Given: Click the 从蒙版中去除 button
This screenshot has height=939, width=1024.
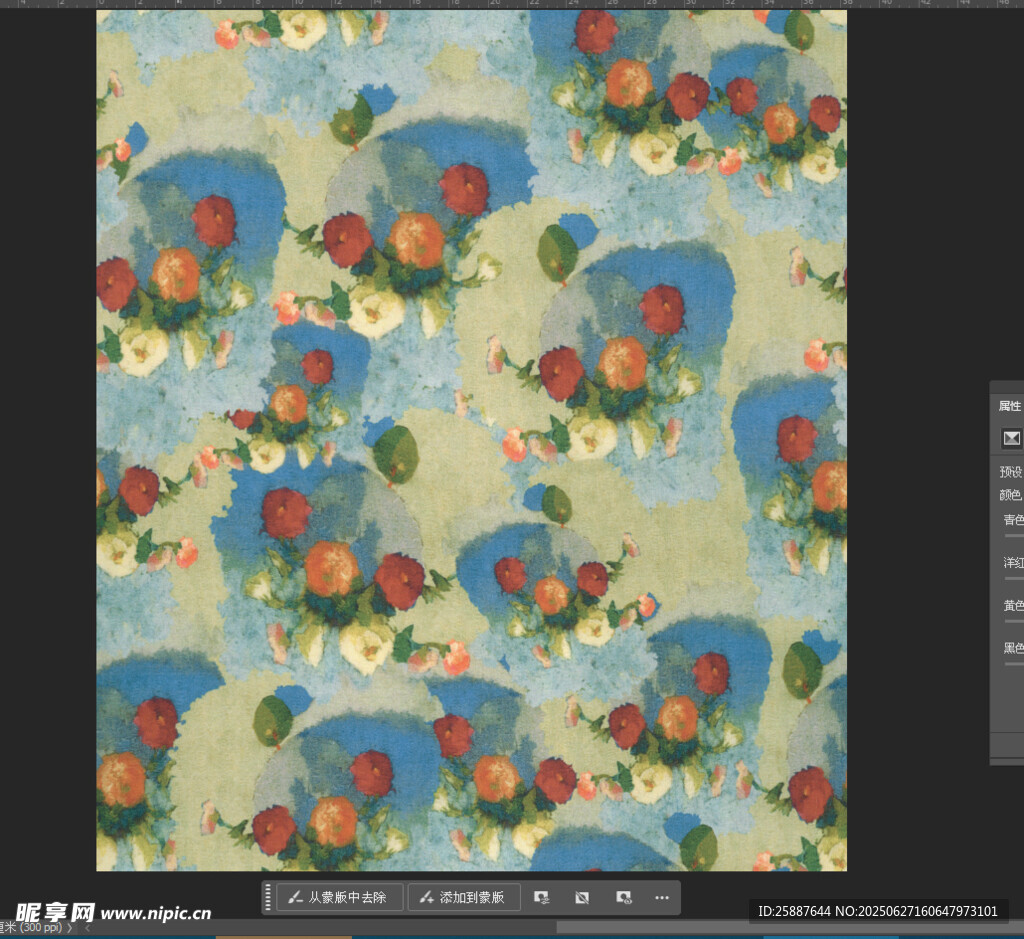Looking at the screenshot, I should (340, 897).
